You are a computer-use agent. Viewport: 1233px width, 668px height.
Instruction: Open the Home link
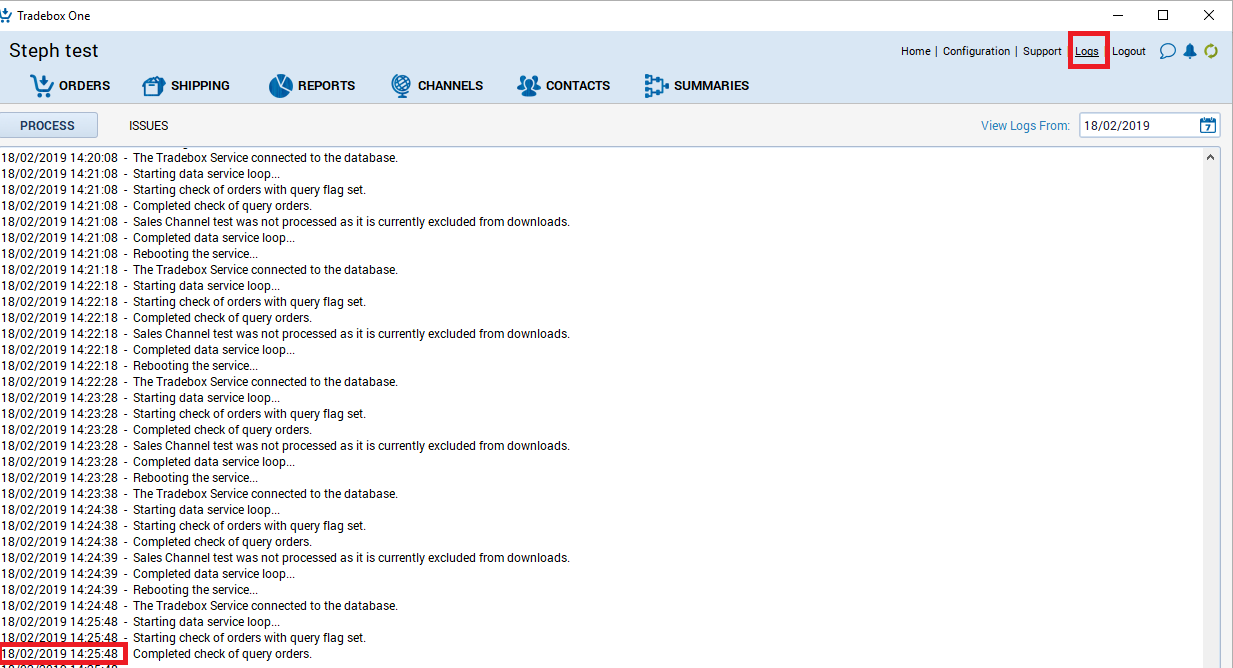click(x=915, y=51)
